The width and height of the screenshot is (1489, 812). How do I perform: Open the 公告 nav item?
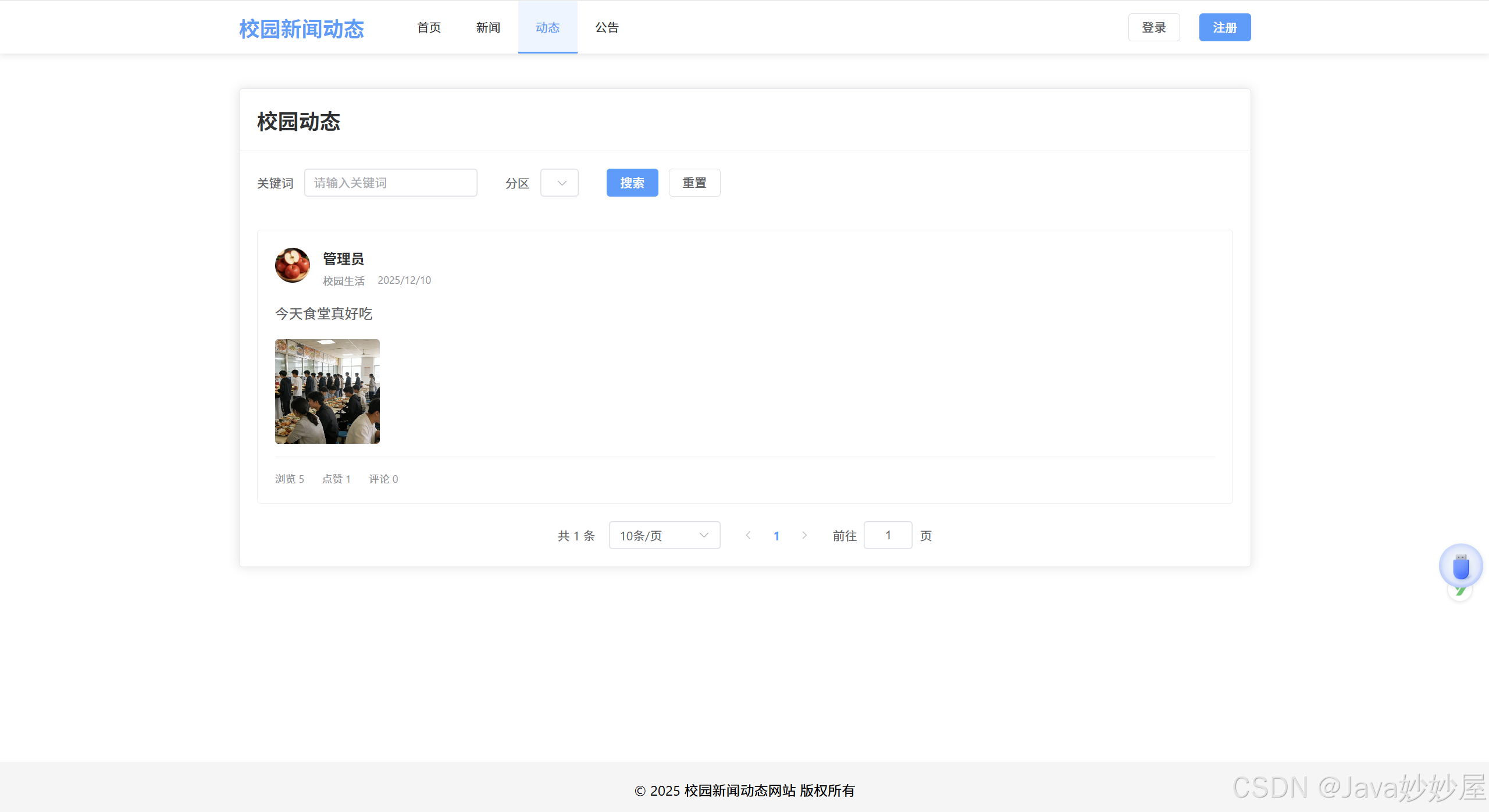[607, 27]
